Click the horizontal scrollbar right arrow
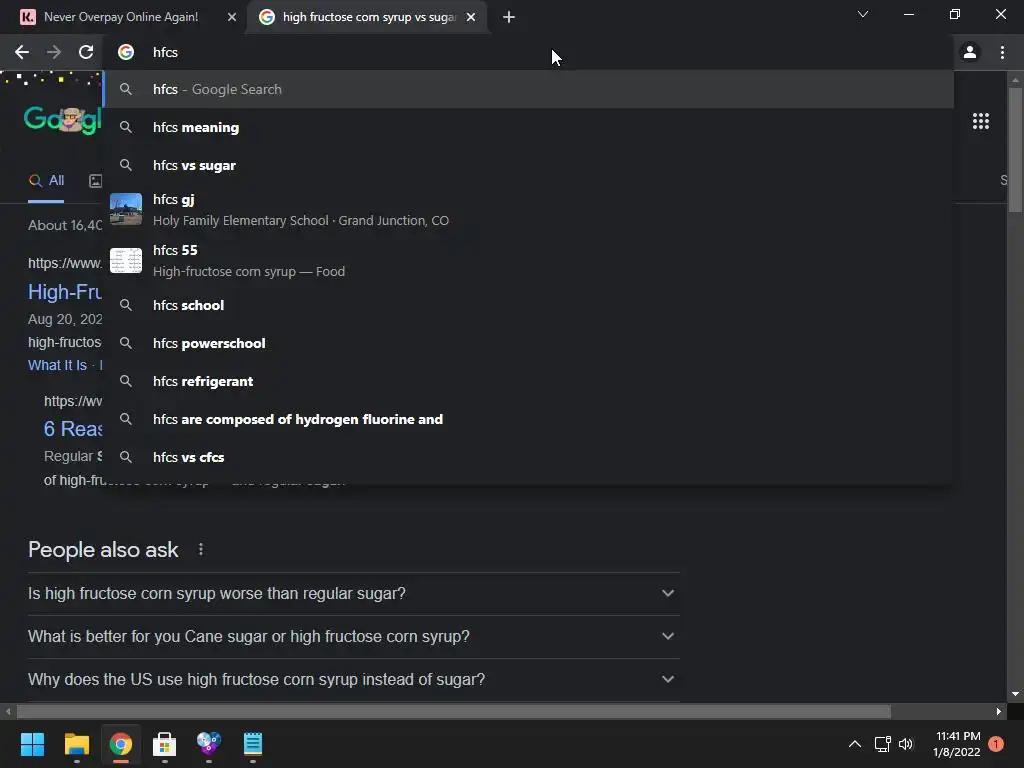The height and width of the screenshot is (768, 1024). 999,711
